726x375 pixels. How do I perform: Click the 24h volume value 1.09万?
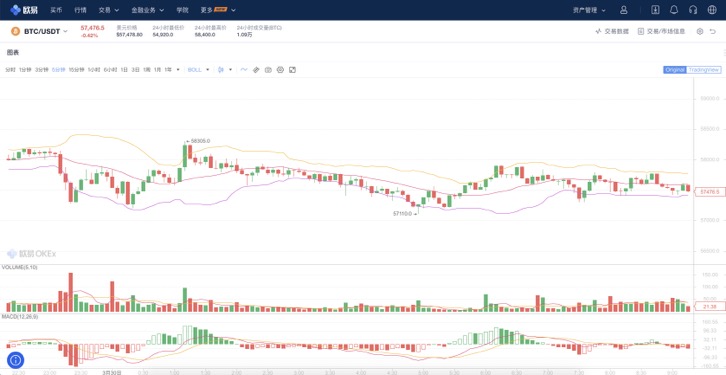pos(244,35)
